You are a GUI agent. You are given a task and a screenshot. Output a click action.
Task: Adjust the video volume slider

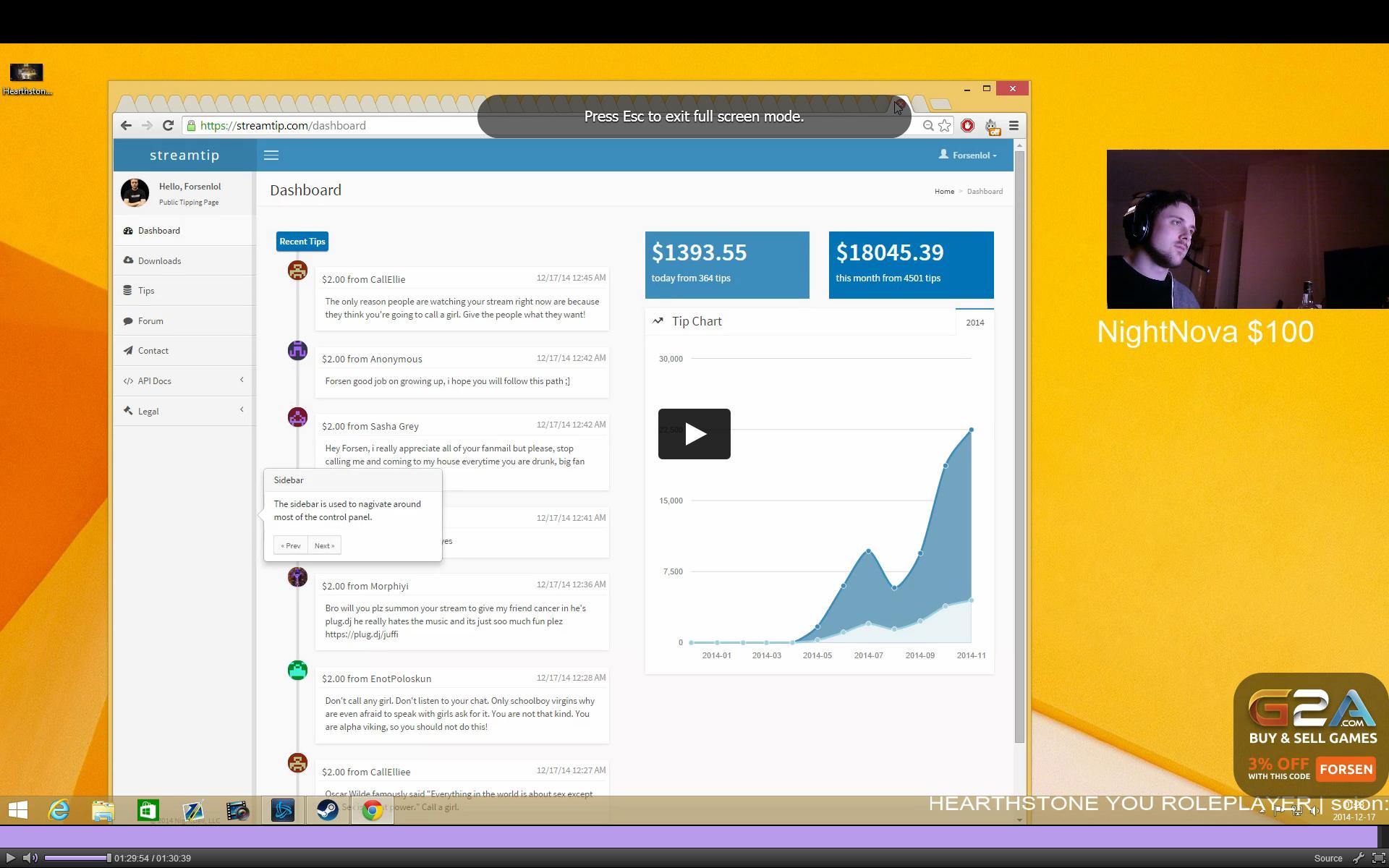77,858
